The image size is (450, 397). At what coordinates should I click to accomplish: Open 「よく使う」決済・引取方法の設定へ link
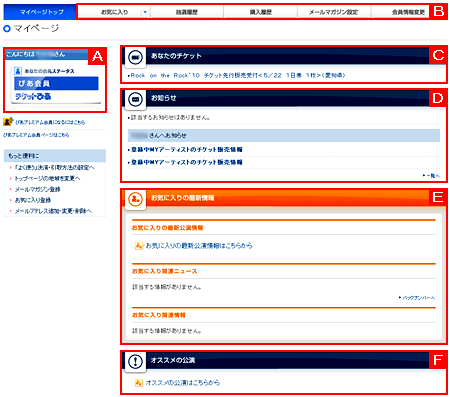click(54, 168)
